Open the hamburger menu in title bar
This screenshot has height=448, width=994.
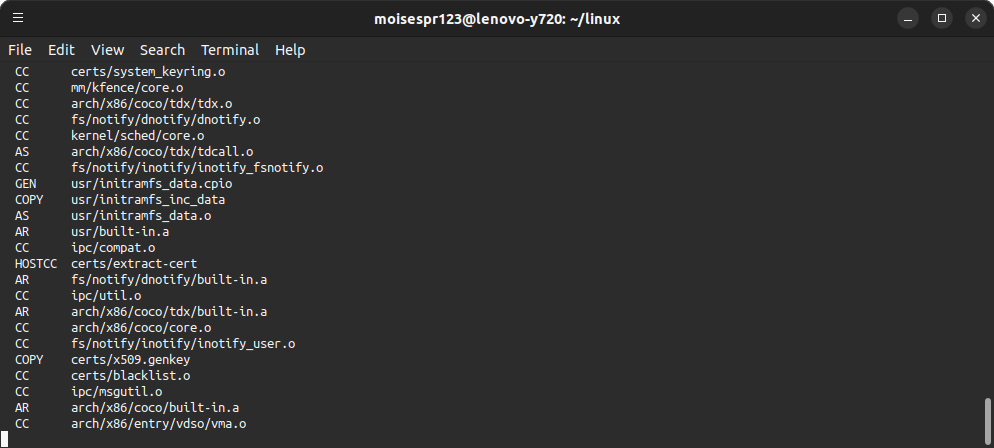pyautogui.click(x=18, y=18)
